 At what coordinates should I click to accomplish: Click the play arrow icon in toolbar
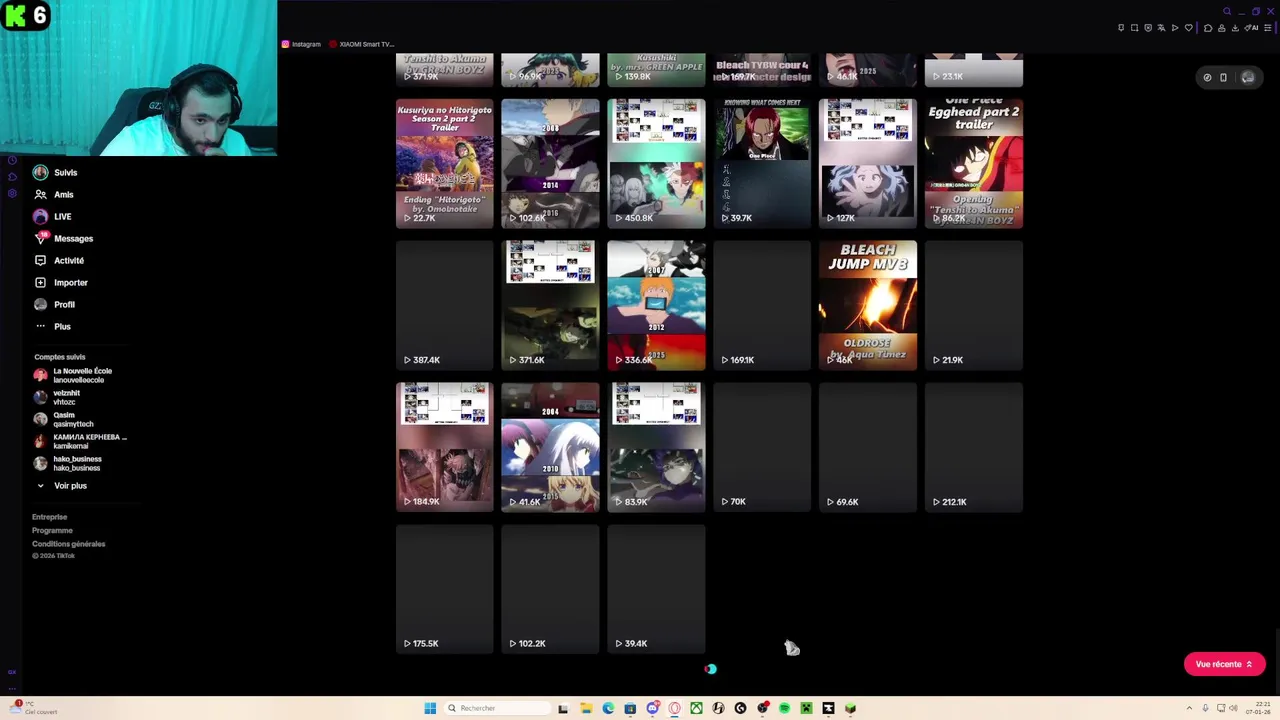pos(1175,28)
